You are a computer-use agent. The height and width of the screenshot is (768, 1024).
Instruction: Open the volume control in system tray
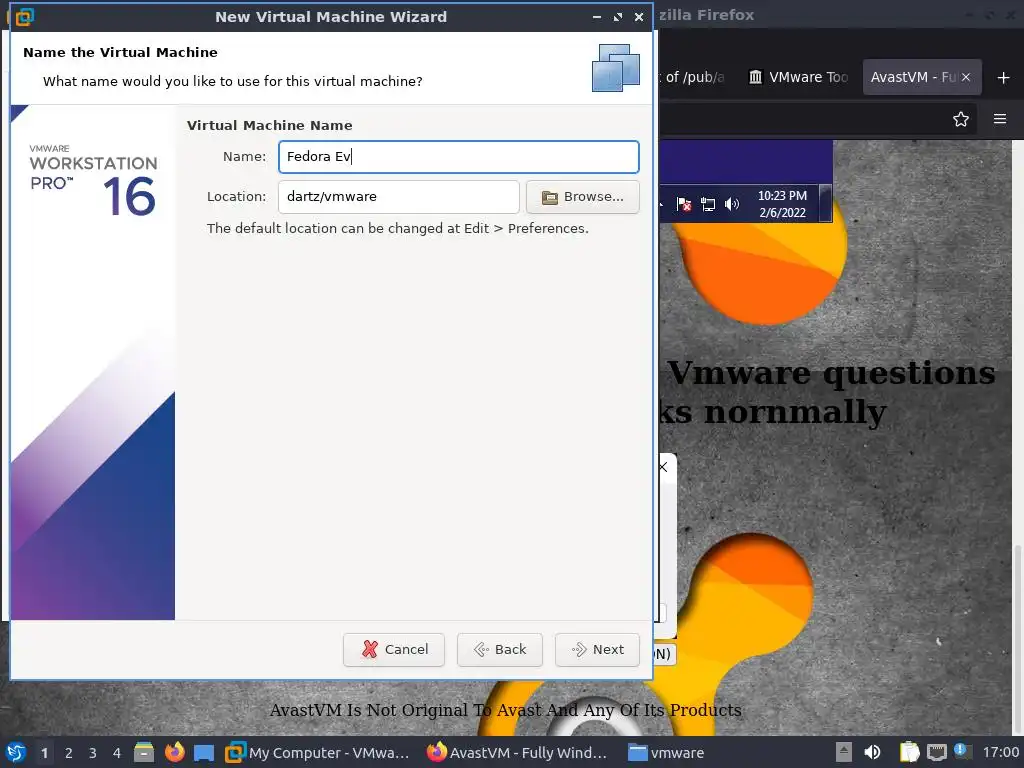[x=872, y=753]
